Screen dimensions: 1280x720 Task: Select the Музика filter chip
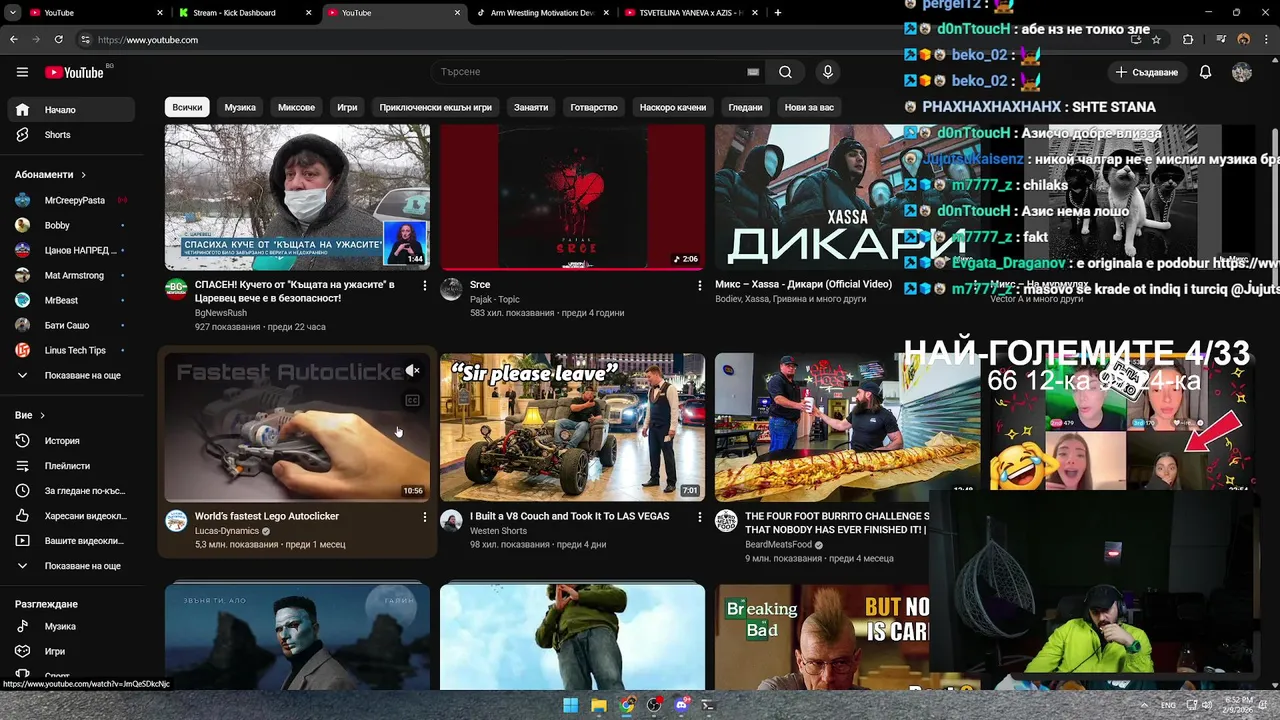[240, 107]
